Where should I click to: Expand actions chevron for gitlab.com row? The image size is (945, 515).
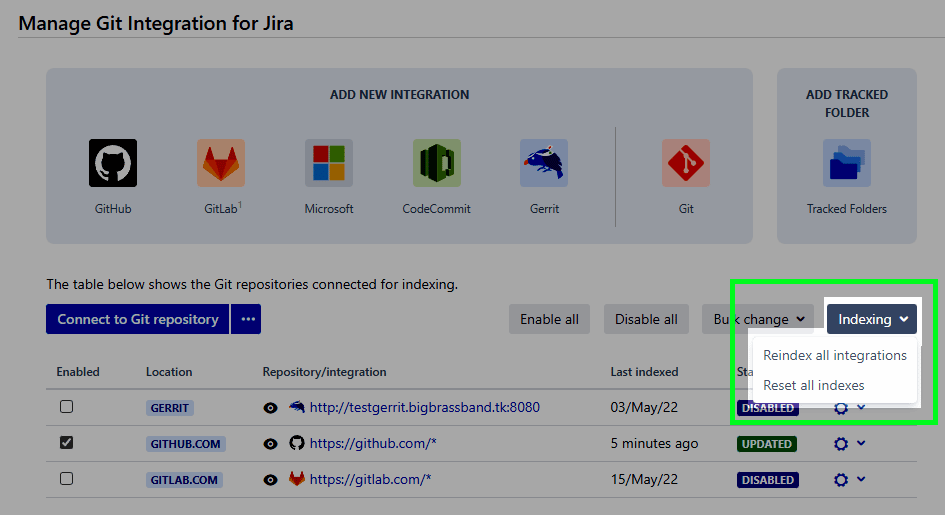pyautogui.click(x=861, y=479)
